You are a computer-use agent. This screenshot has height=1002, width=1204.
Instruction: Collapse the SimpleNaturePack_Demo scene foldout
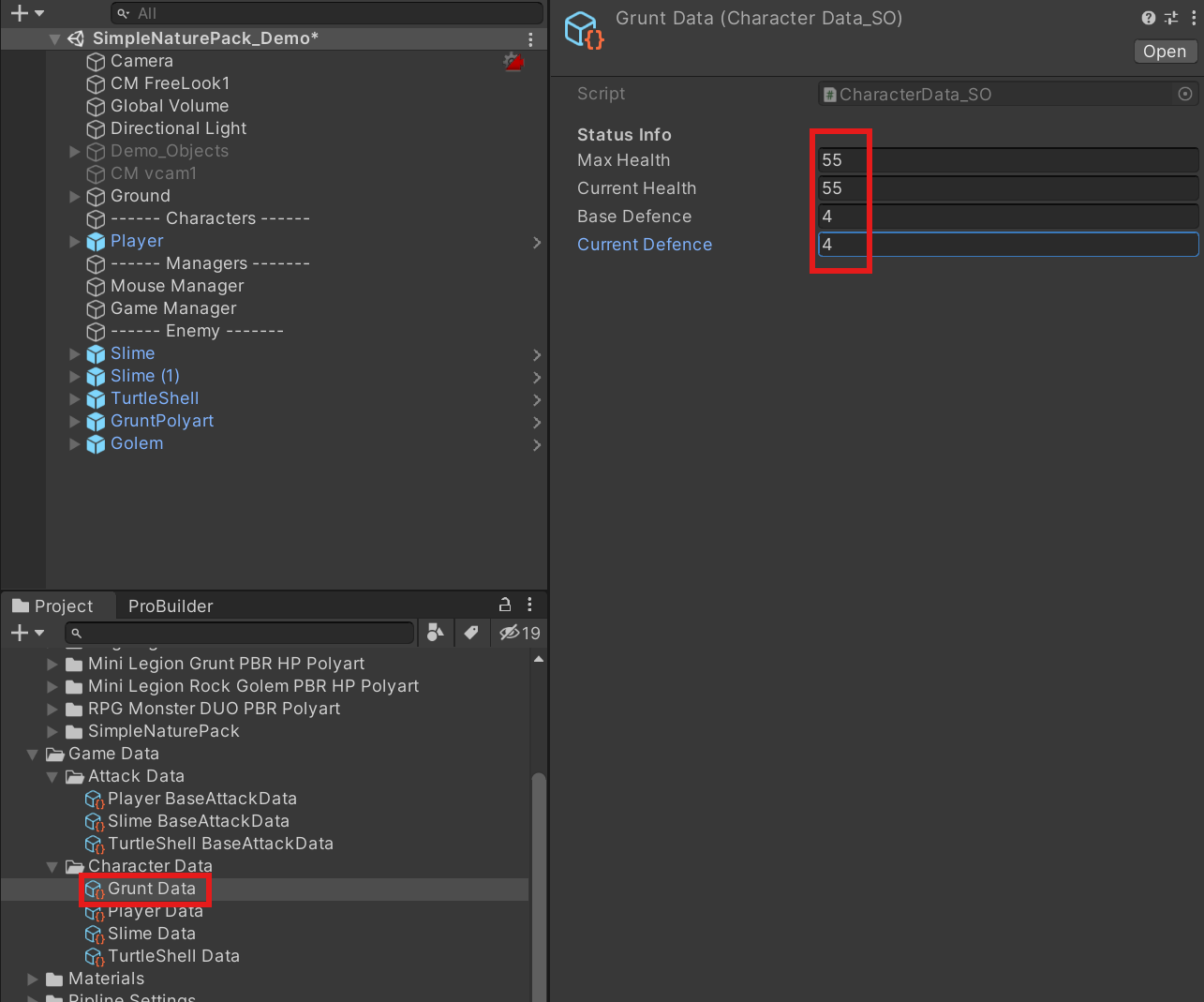pyautogui.click(x=54, y=39)
